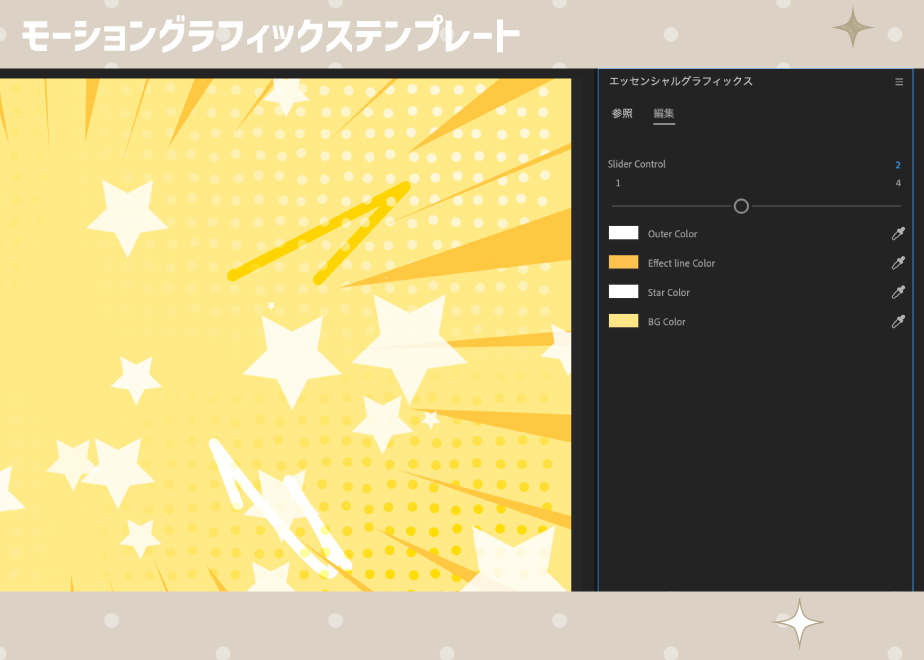Click the Slider Control label
This screenshot has width=924, height=660.
click(637, 164)
